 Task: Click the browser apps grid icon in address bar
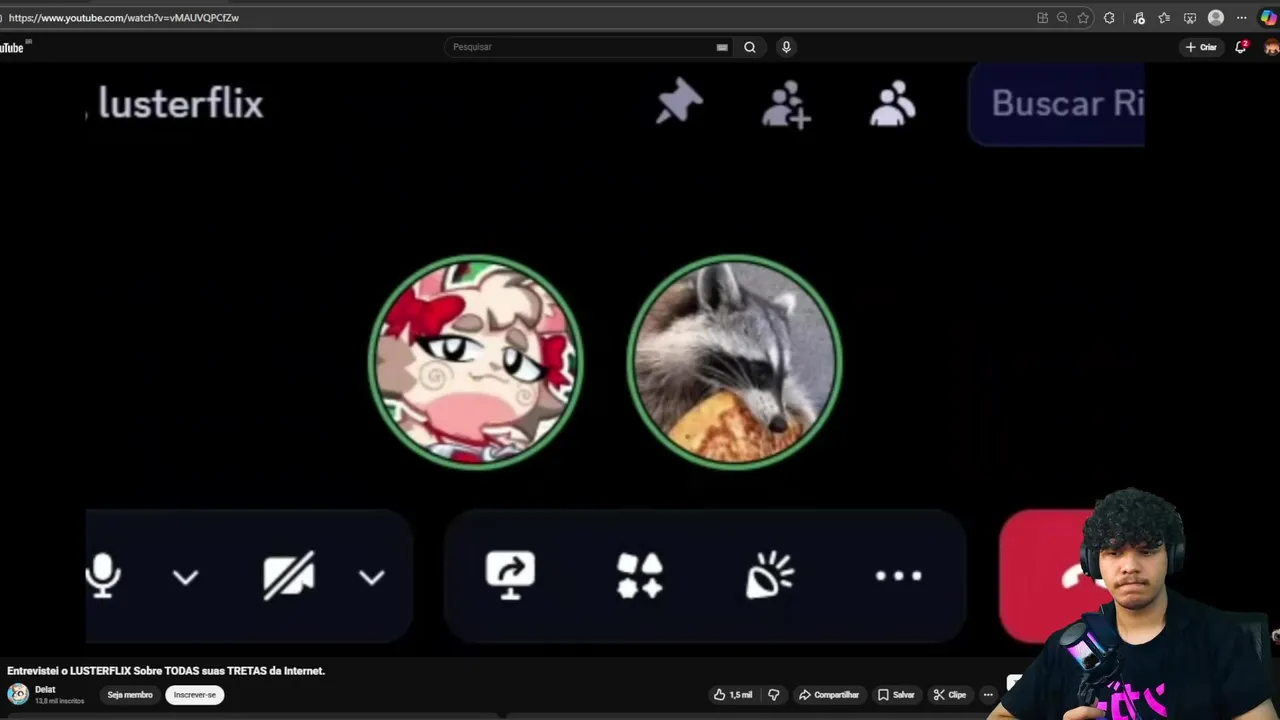[1042, 18]
